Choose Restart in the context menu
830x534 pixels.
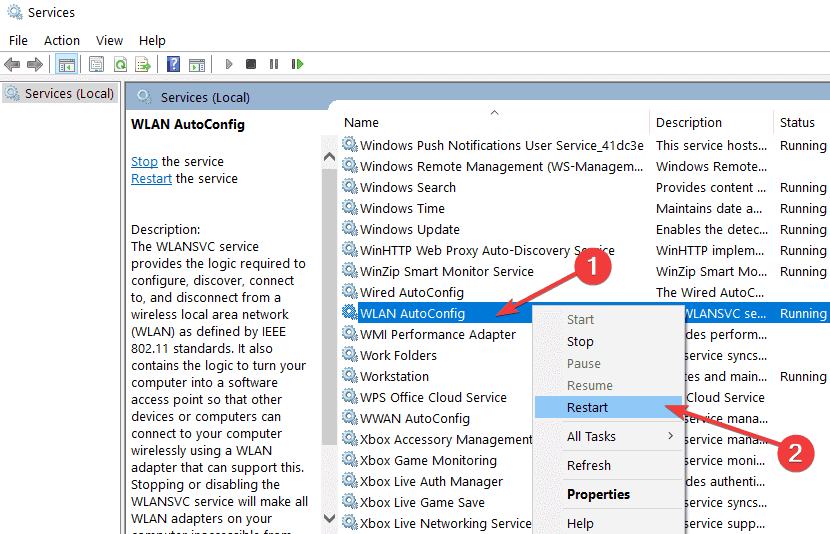(x=608, y=408)
